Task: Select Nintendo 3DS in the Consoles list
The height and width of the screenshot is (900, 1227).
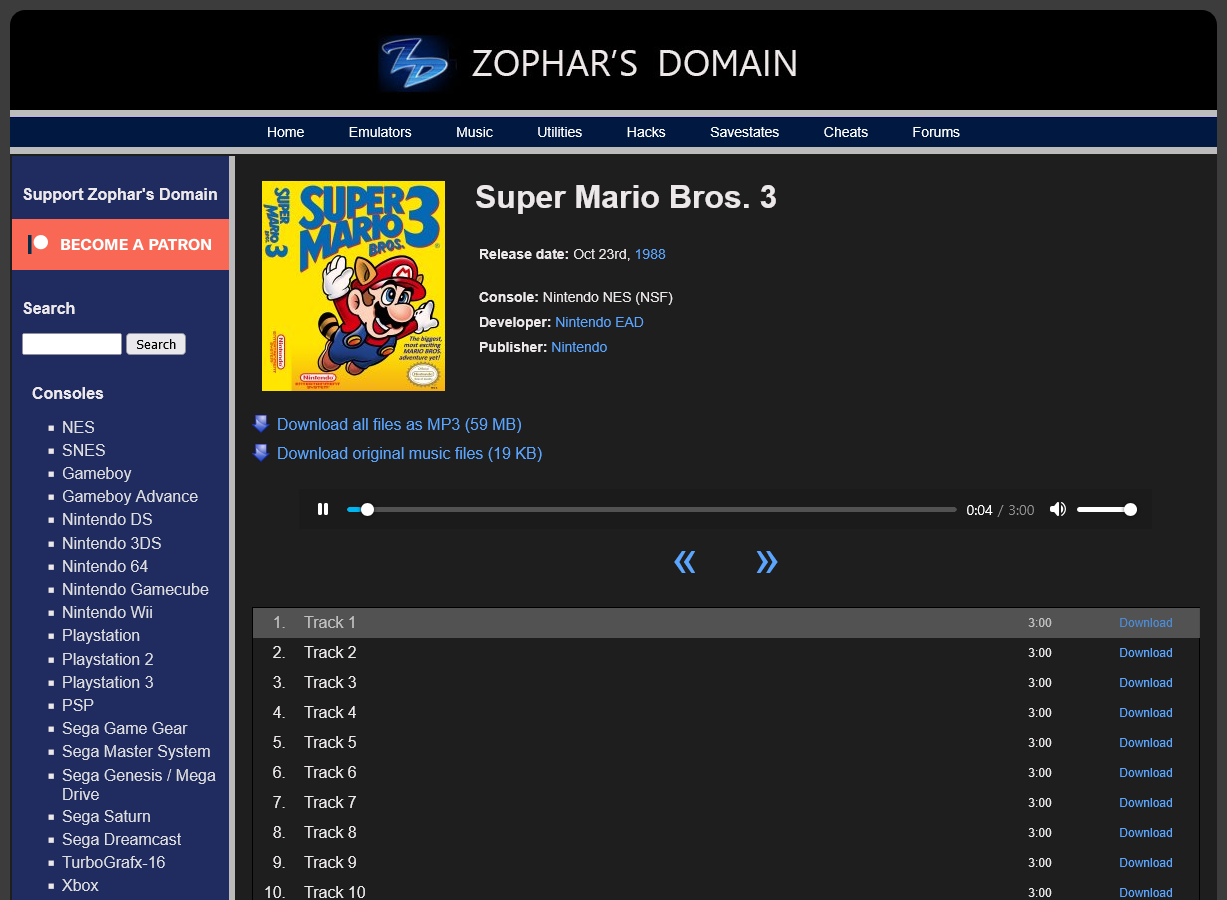Action: [111, 543]
